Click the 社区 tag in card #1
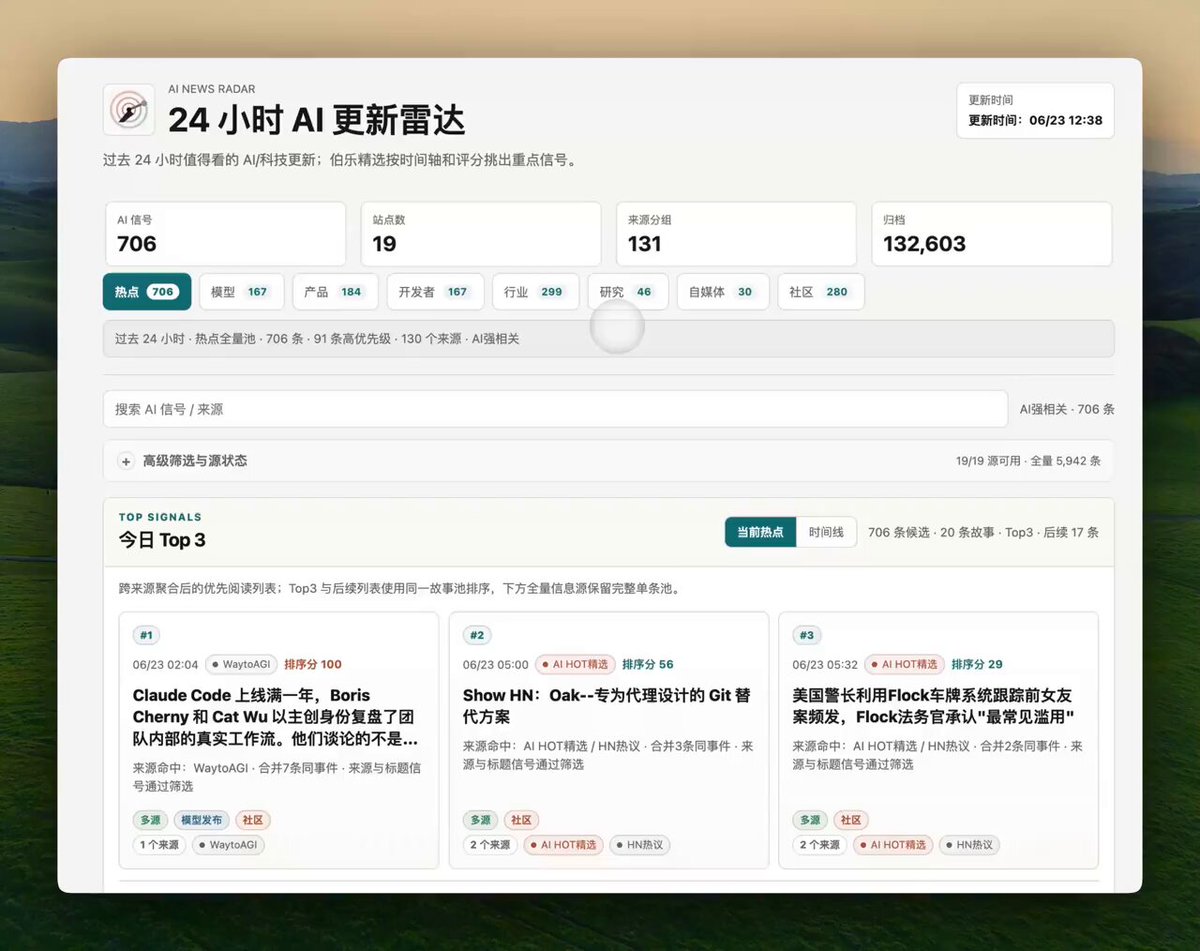 click(253, 820)
